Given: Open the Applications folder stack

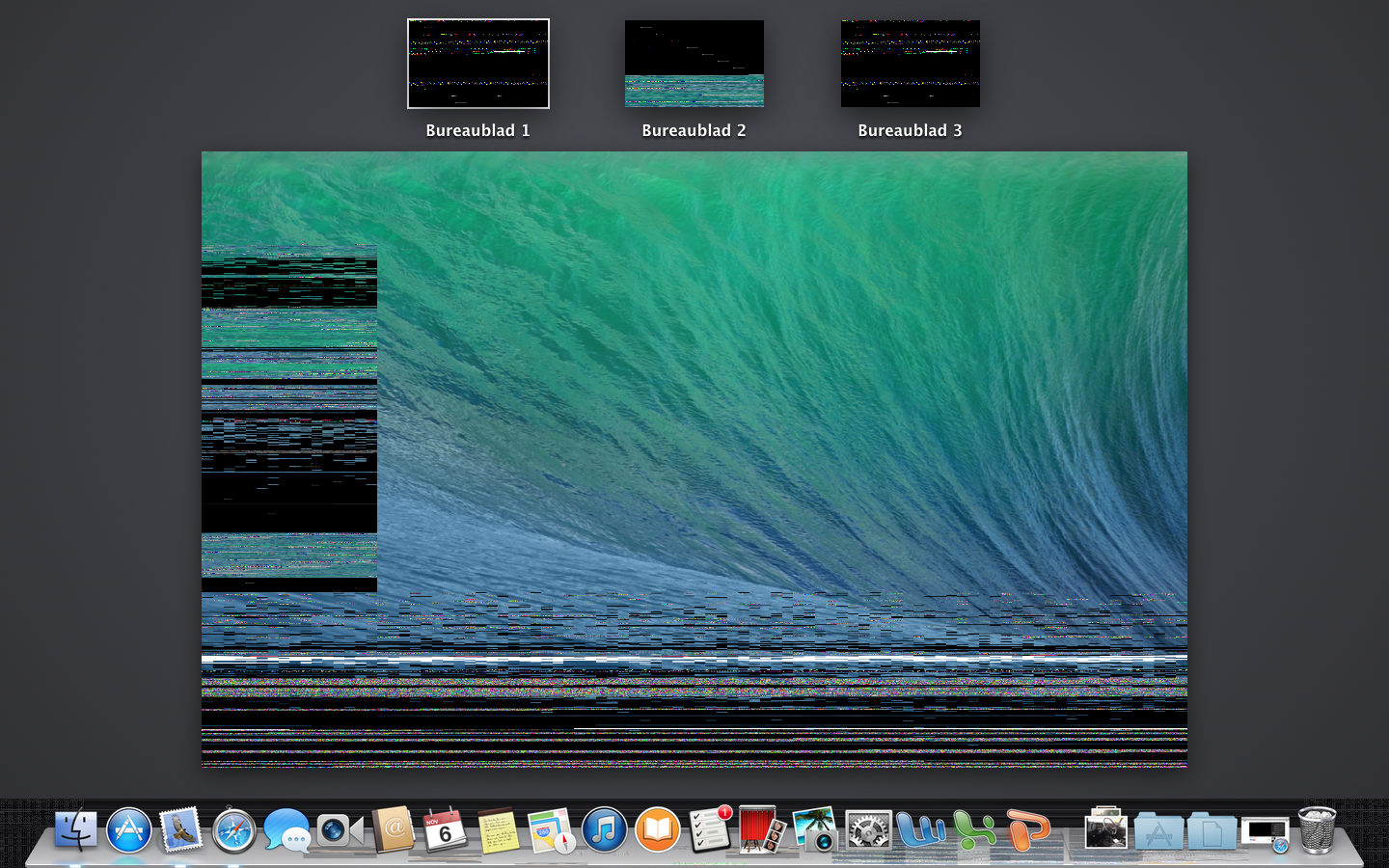Looking at the screenshot, I should point(1158,830).
